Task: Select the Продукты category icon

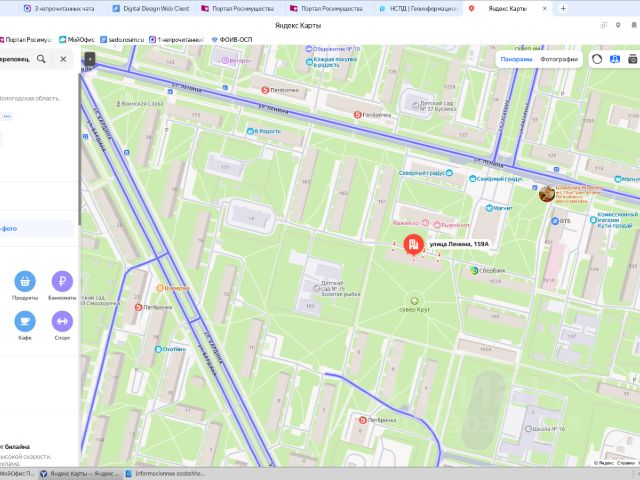Action: pyautogui.click(x=25, y=281)
